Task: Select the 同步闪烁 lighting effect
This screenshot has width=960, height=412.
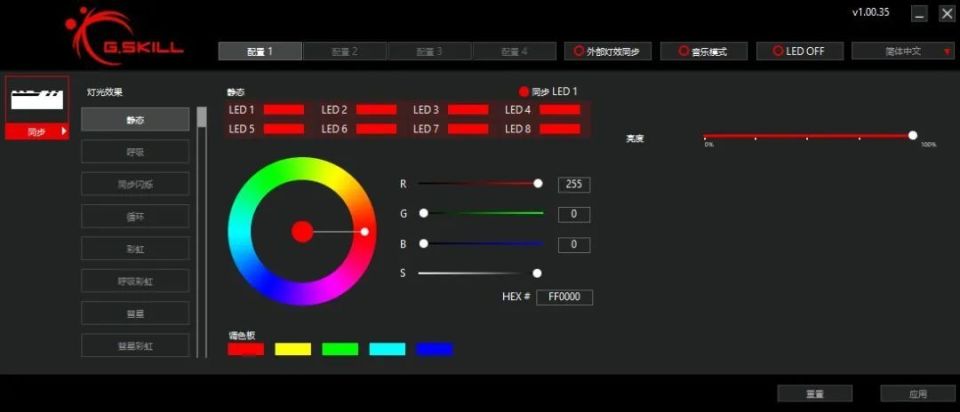Action: click(x=135, y=184)
